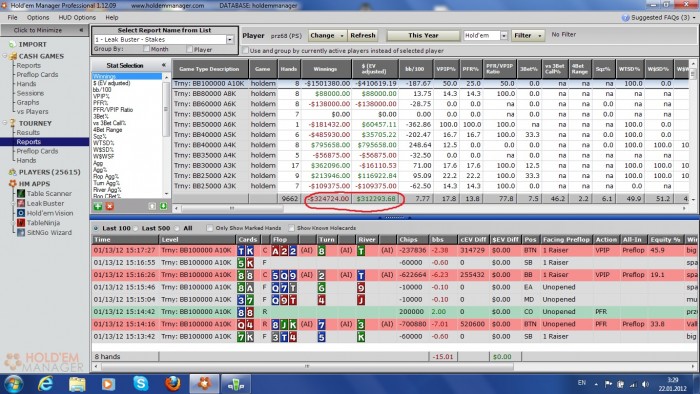The image size is (700, 394).
Task: Check Show Known Holecards
Action: (x=292, y=228)
